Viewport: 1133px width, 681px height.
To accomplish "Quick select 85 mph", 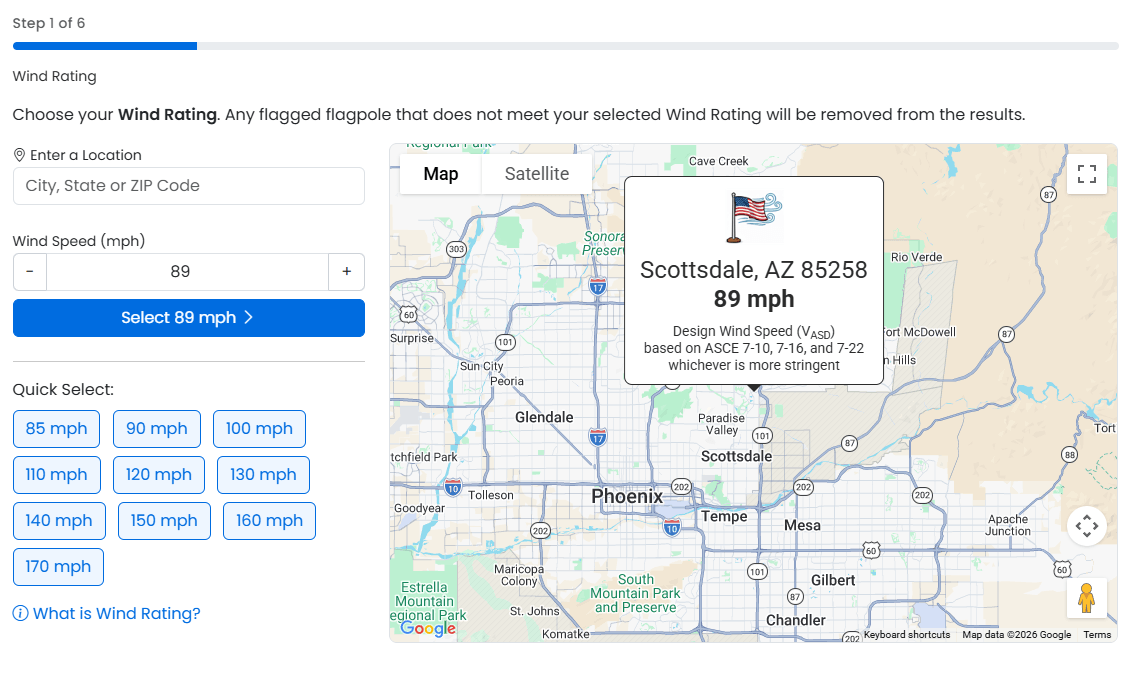I will point(56,429).
